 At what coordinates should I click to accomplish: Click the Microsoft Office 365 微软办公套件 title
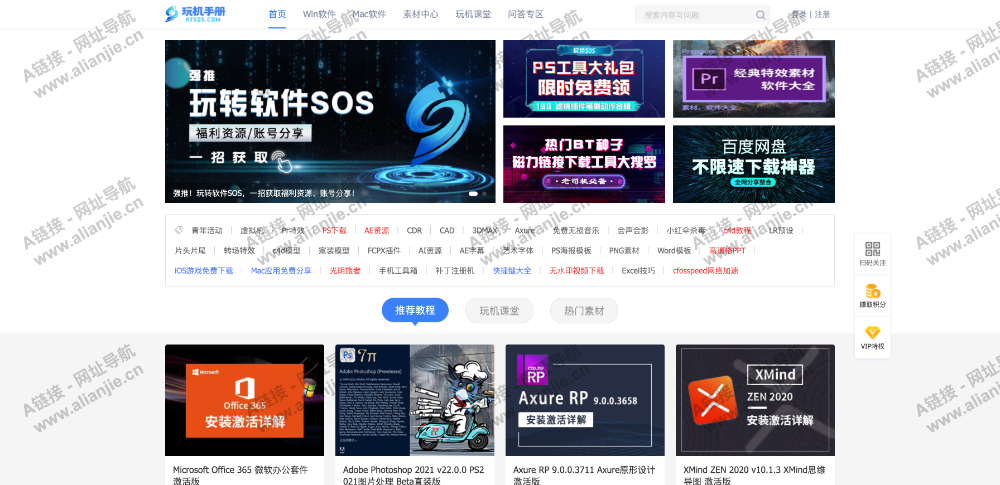240,475
